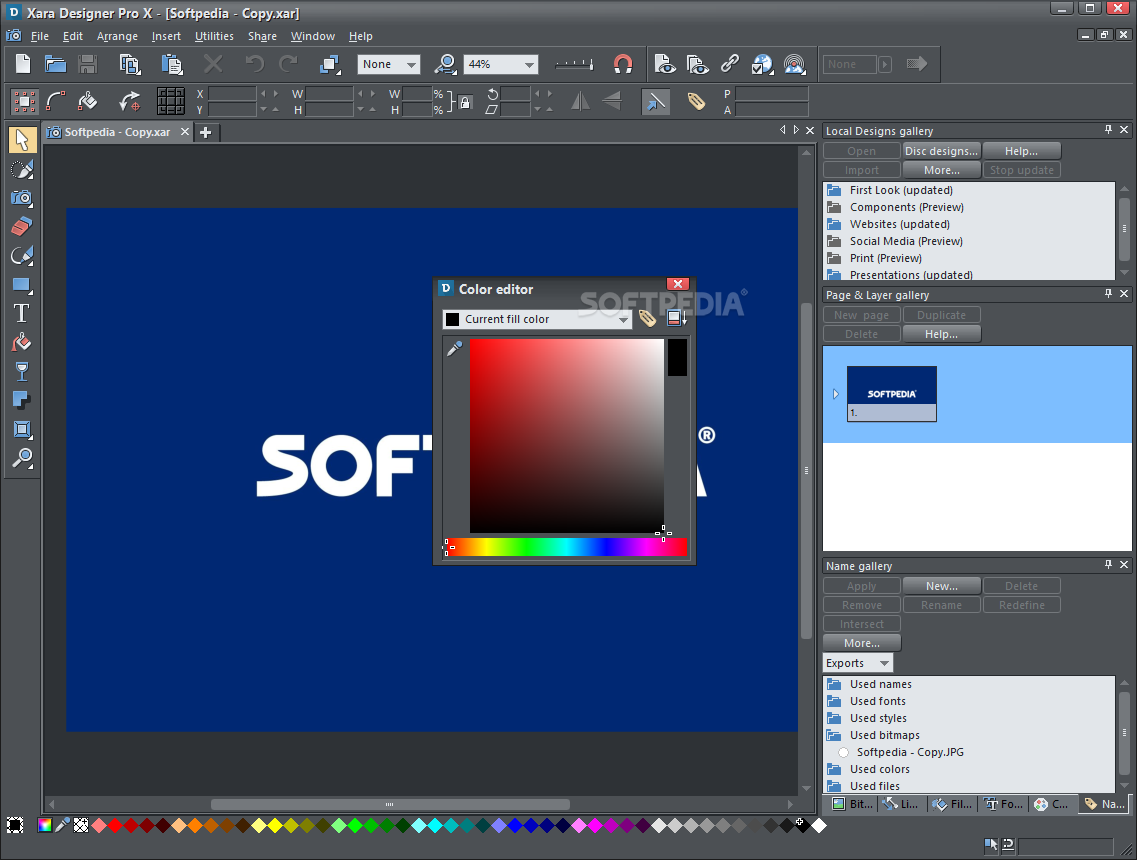
Task: Select the Selector arrow tool in toolbox
Action: [22, 139]
